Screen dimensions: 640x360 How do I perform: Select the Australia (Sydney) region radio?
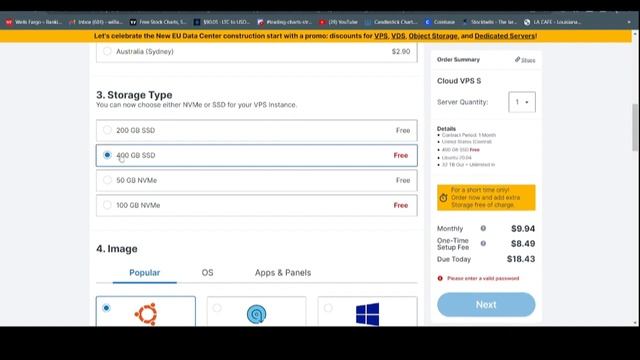click(x=107, y=51)
